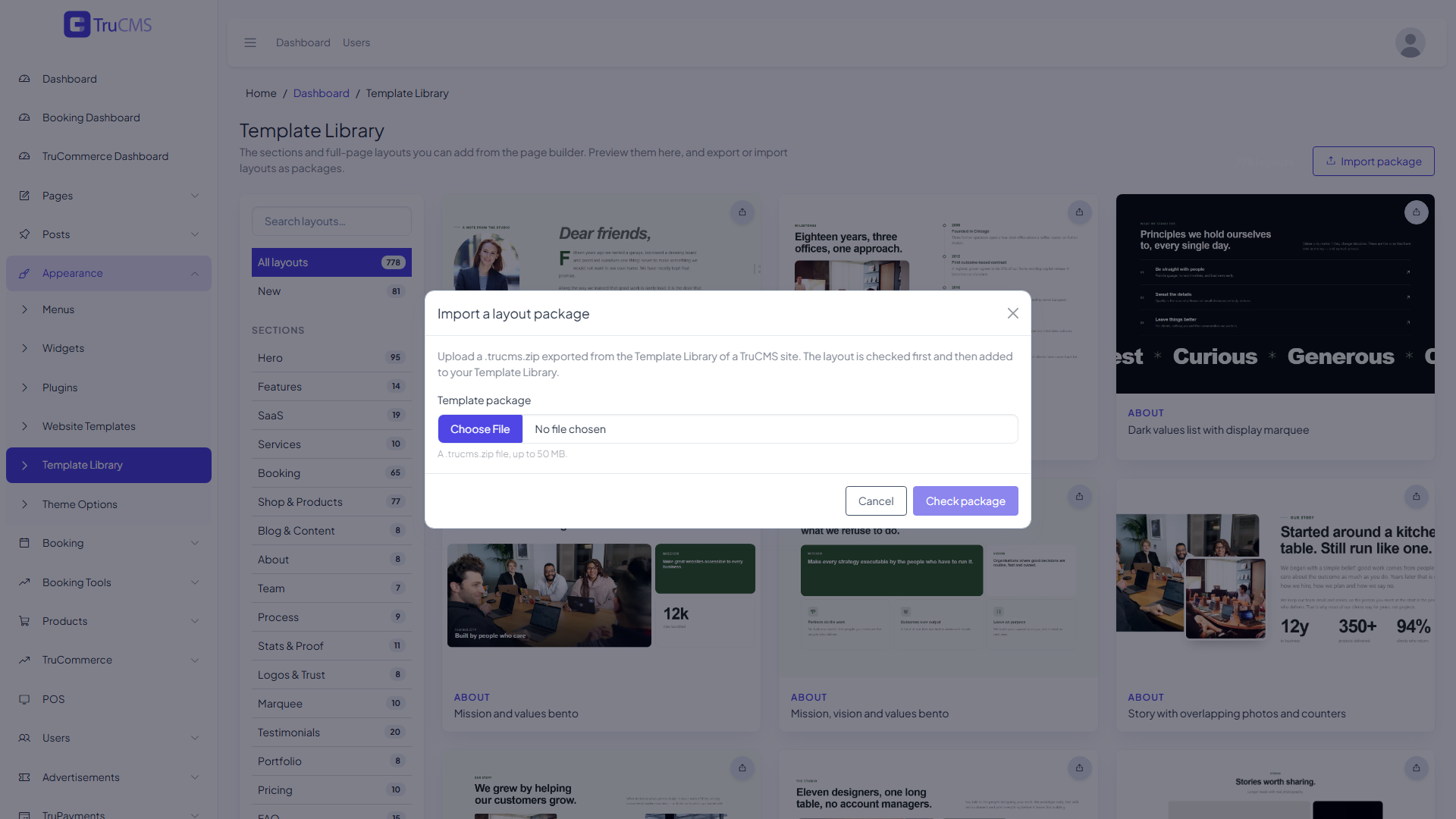This screenshot has height=819, width=1456.
Task: Open the Widgets submenu item
Action: 108,348
